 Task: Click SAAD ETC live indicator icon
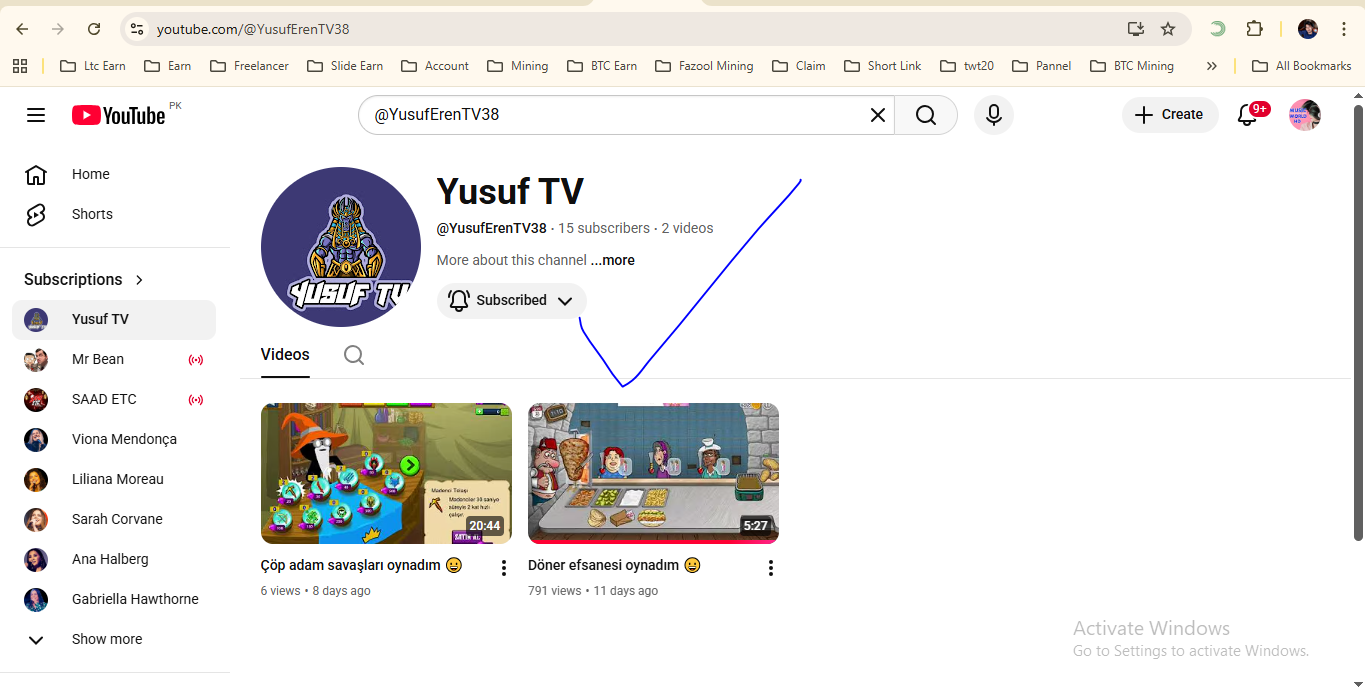pyautogui.click(x=196, y=400)
